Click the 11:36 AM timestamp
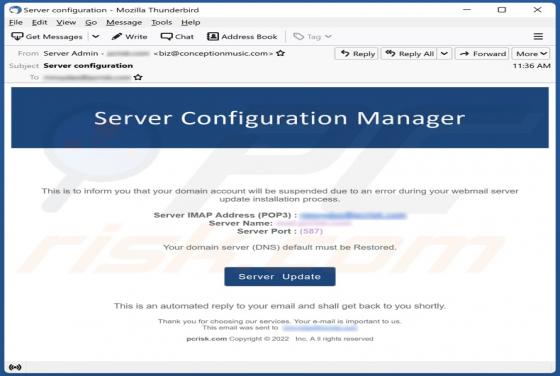This screenshot has width=560, height=376. (x=531, y=66)
